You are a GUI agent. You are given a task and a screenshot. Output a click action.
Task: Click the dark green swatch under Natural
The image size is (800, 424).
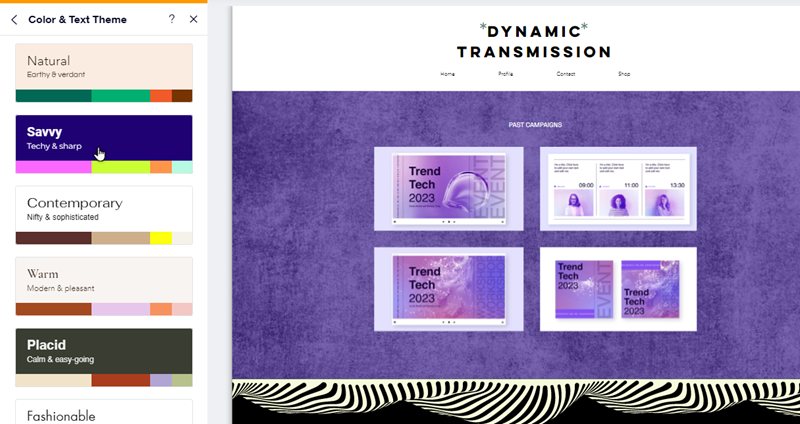53,96
